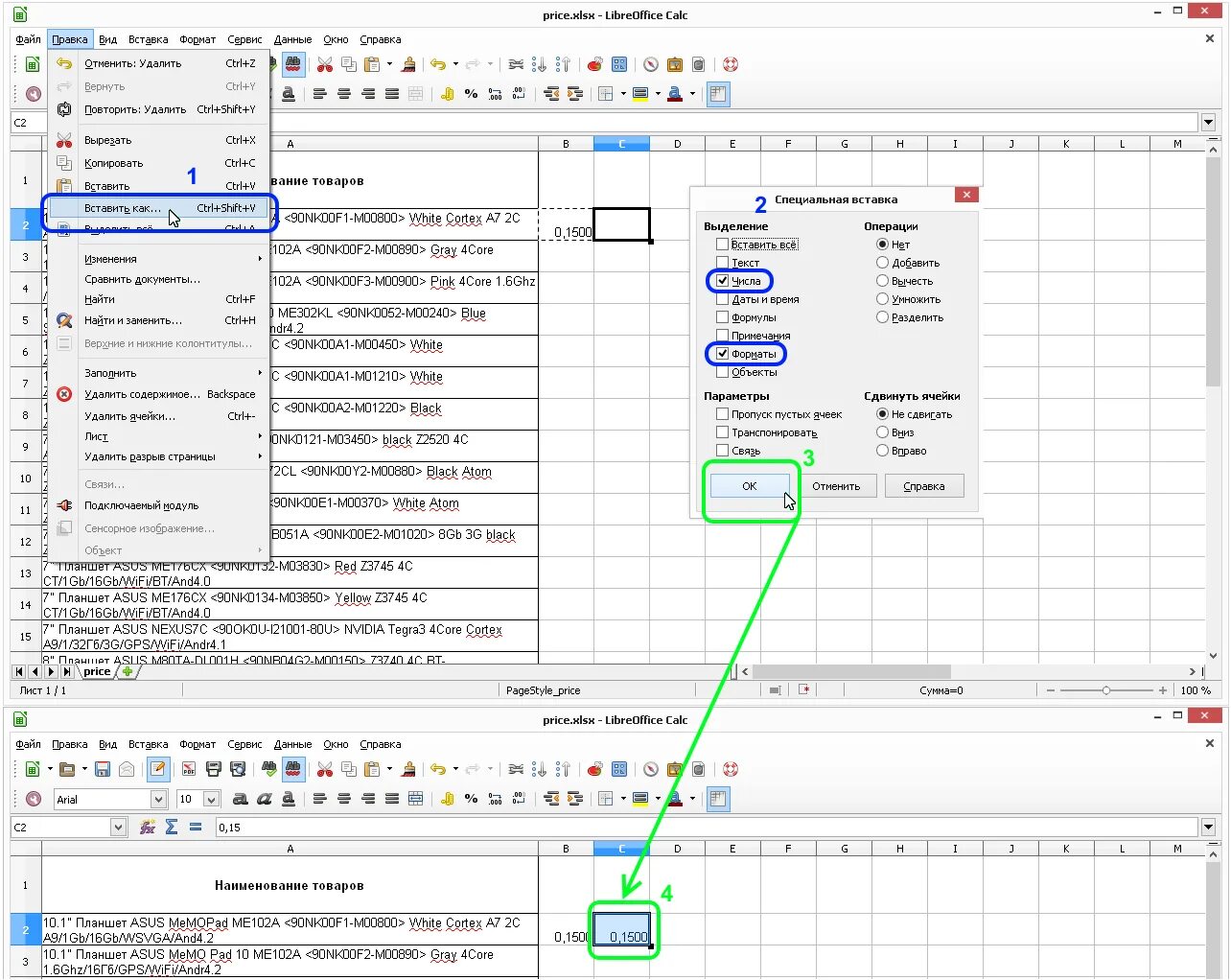Uncheck the "Форматы" checkbox
Viewport: 1231px width, 980px height.
click(x=722, y=354)
